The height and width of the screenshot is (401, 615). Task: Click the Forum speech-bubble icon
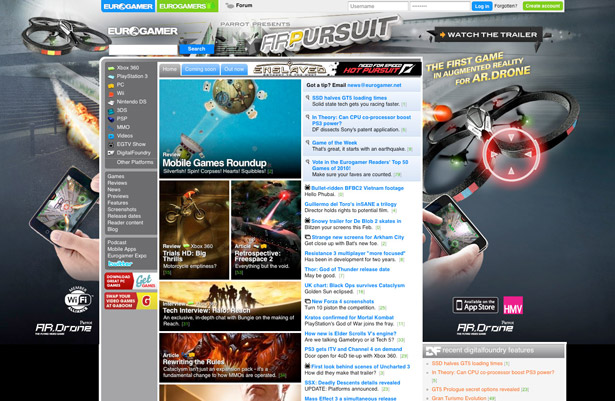point(230,5)
